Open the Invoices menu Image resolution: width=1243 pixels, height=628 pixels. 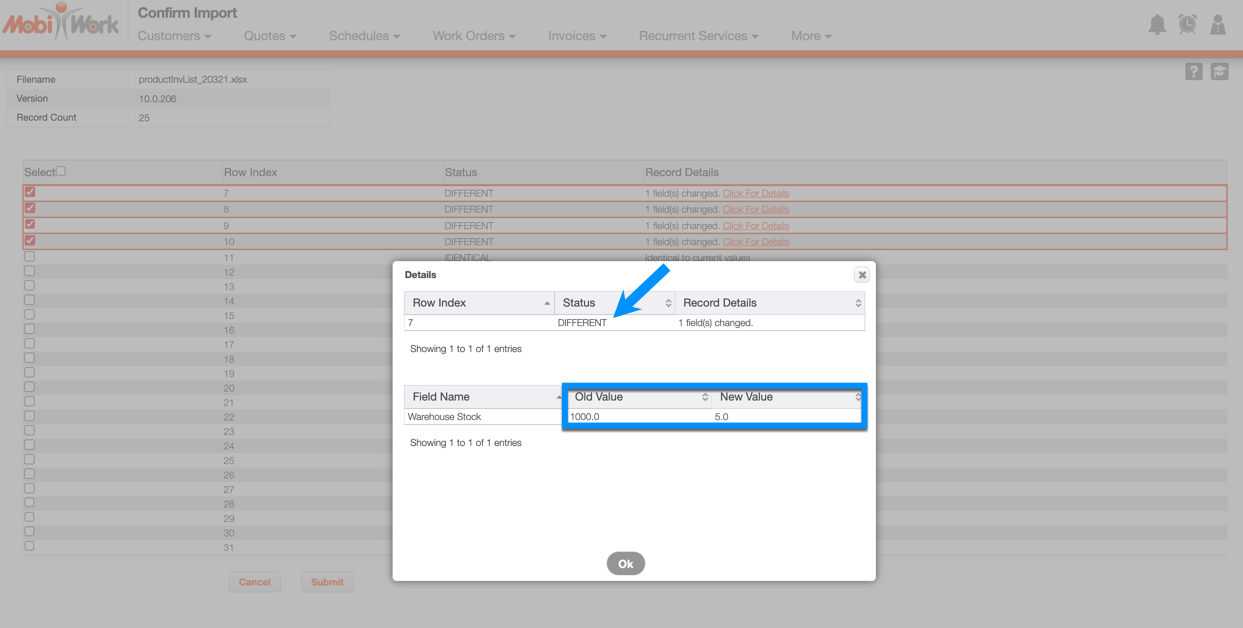point(577,36)
